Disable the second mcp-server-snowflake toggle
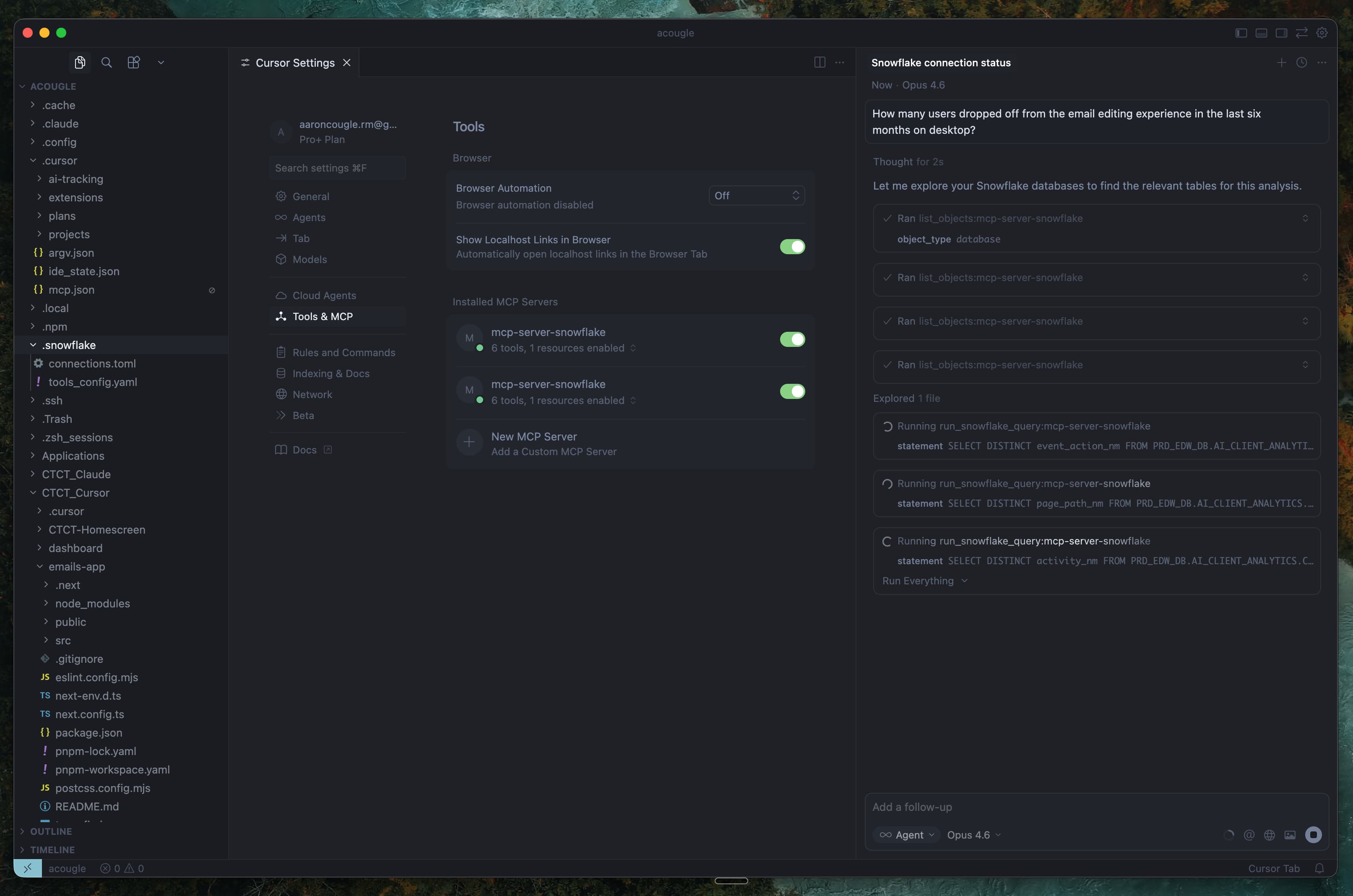This screenshot has height=896, width=1353. pos(792,391)
